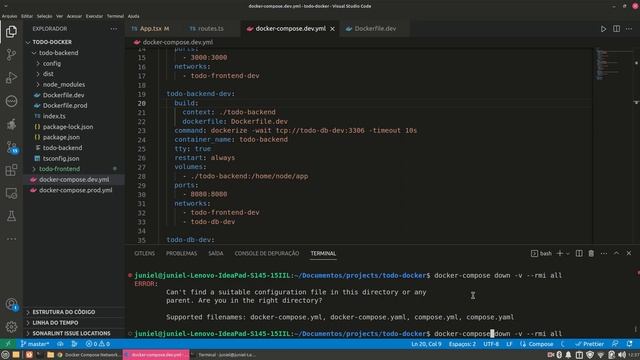Open the Explorer view in the activity bar
The width and height of the screenshot is (640, 360).
[11, 31]
